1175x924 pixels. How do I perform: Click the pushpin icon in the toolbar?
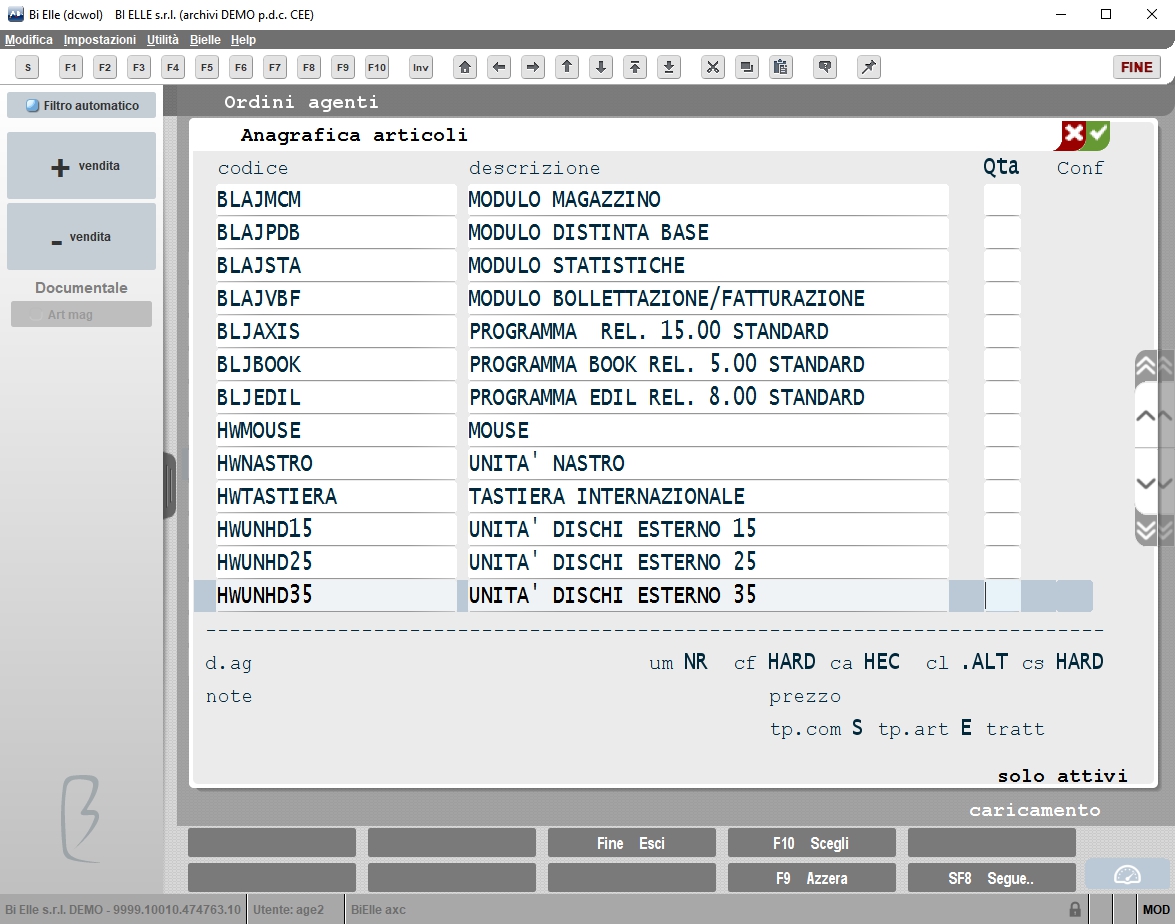[x=869, y=67]
